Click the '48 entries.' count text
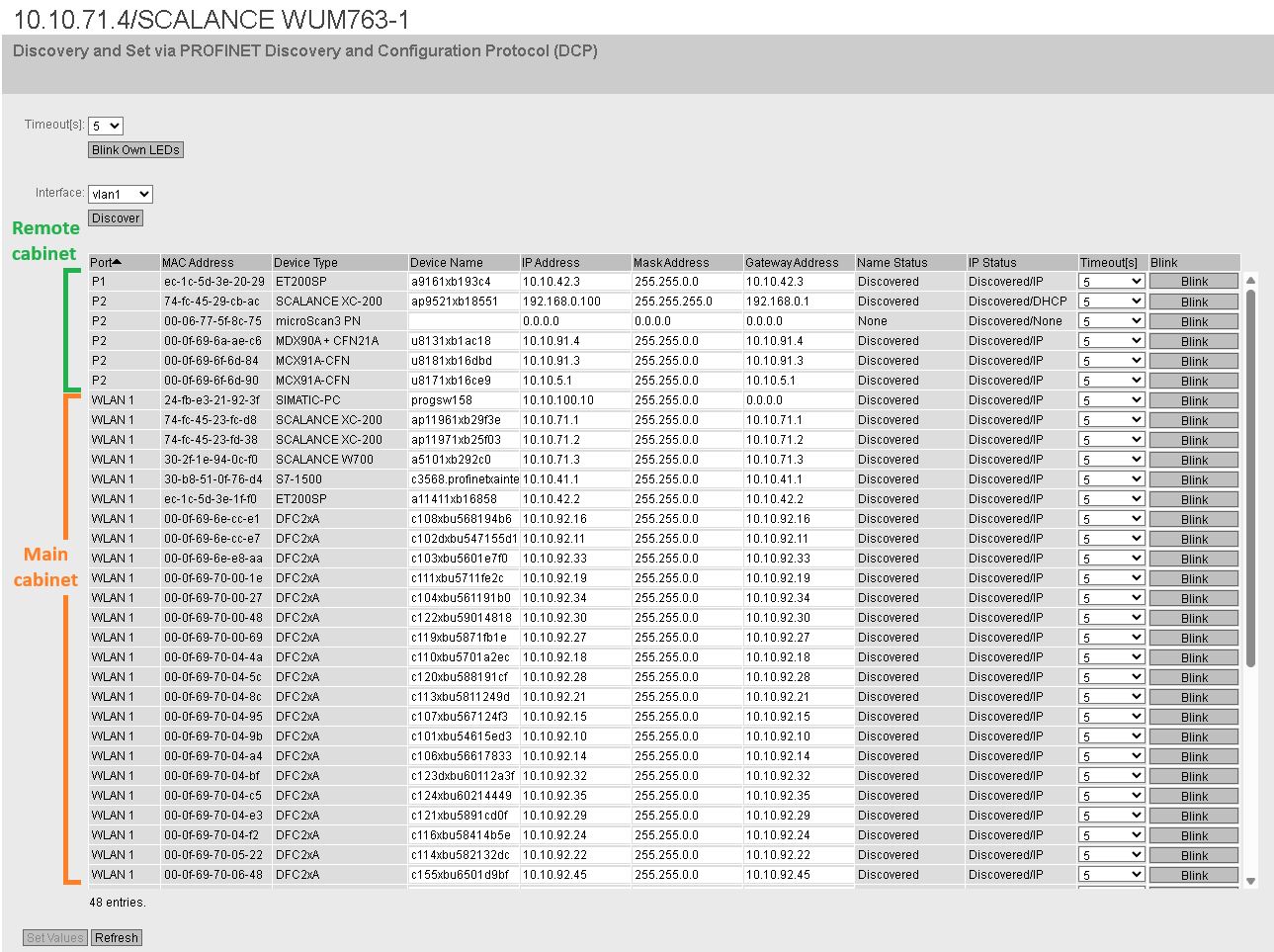Image resolution: width=1274 pixels, height=952 pixels. point(118,903)
